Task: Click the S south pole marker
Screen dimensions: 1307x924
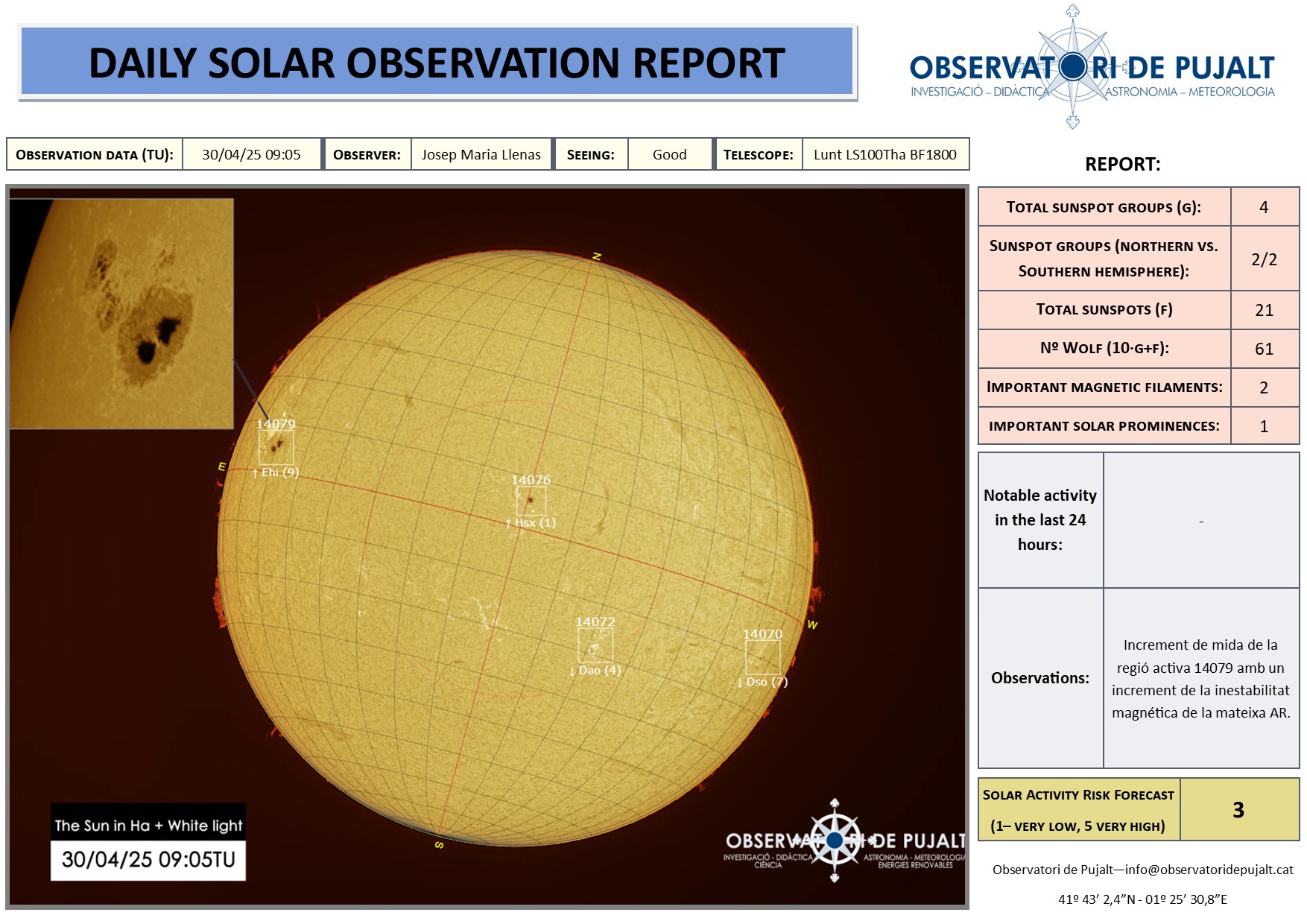Action: tap(439, 845)
